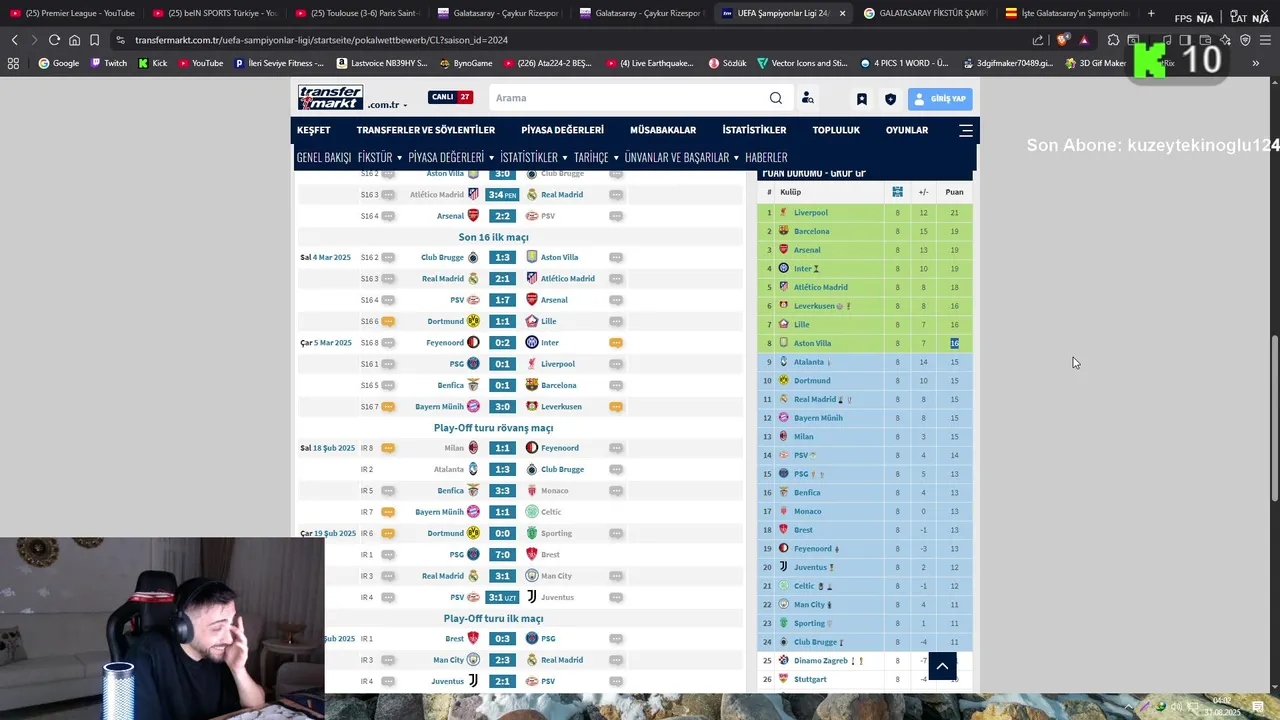1280x720 pixels.
Task: Close the UEFA Şampiyonlar Ligi tab
Action: [842, 13]
